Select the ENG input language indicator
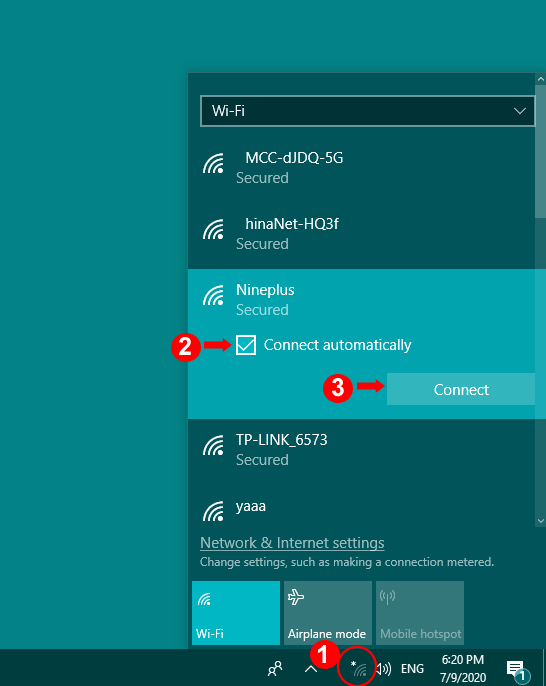 pyautogui.click(x=412, y=669)
